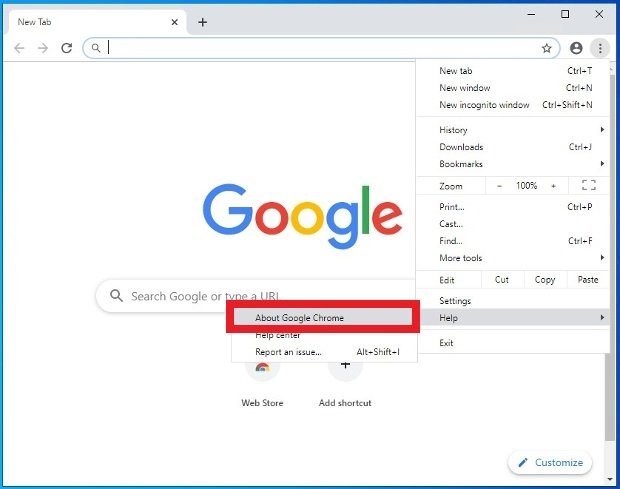
Task: Click the Paste button in Edit row
Action: 588,280
